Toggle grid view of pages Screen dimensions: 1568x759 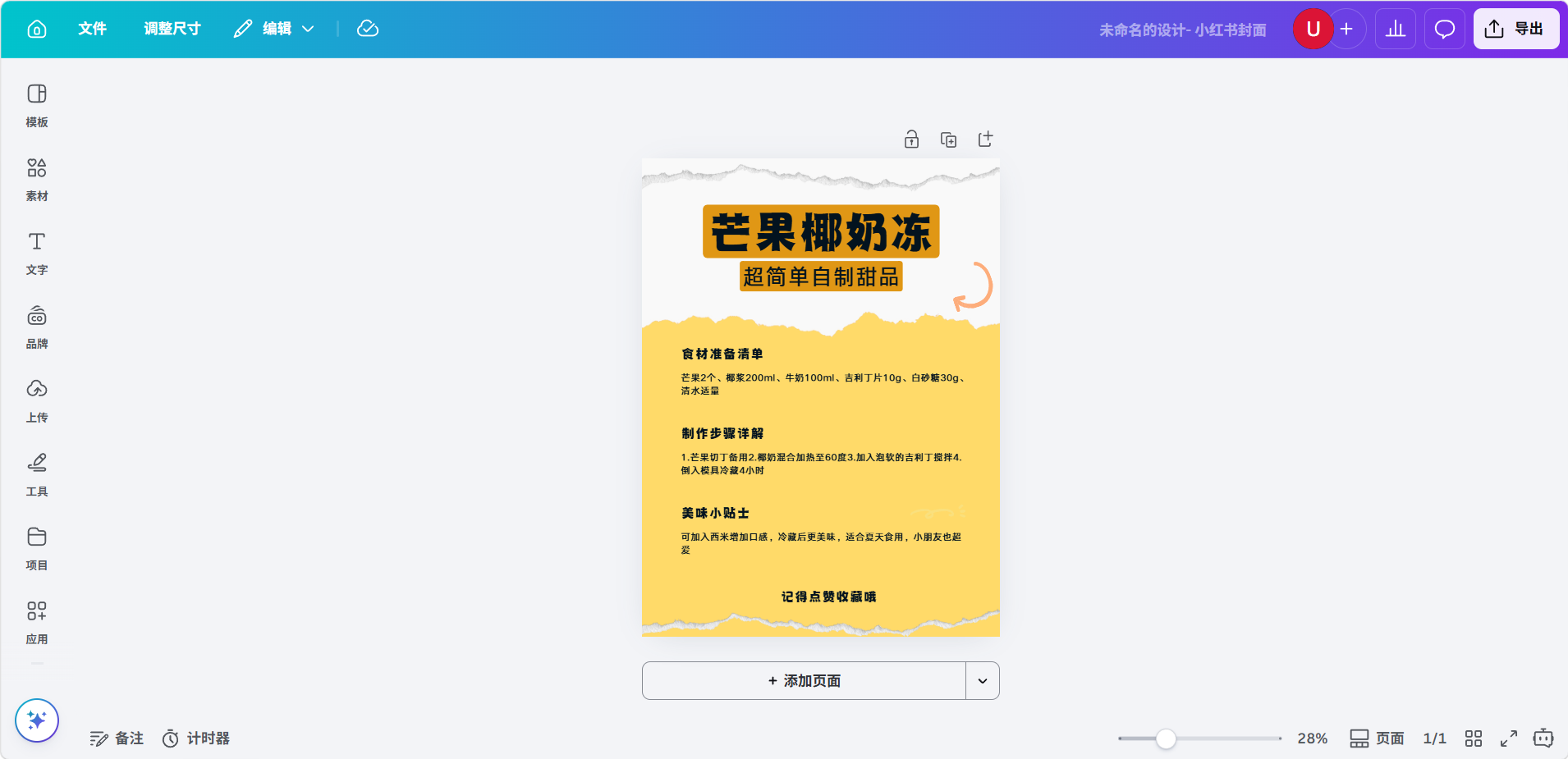coord(1474,738)
